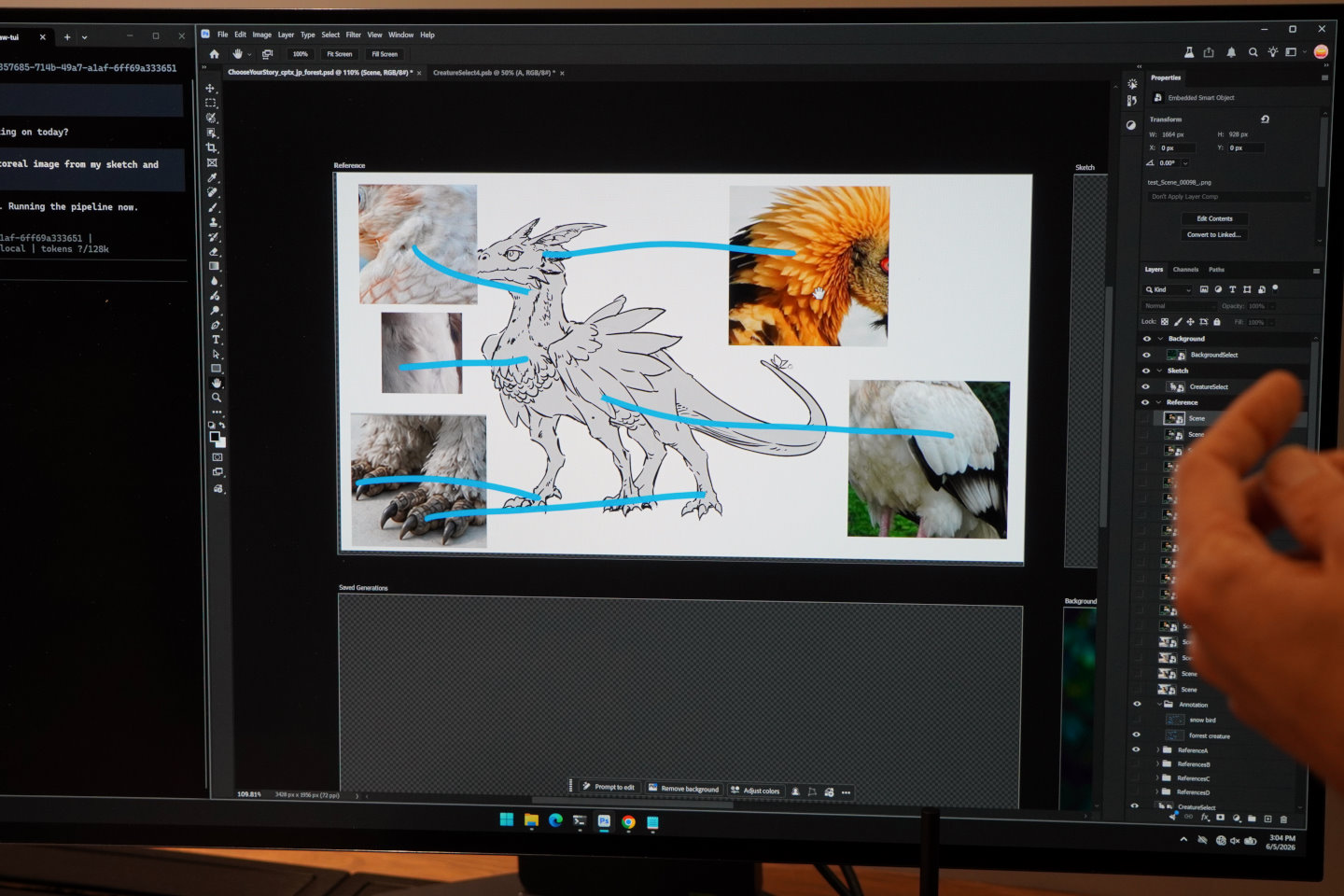Hide the Sketch group
The width and height of the screenshot is (1344, 896).
tap(1146, 371)
